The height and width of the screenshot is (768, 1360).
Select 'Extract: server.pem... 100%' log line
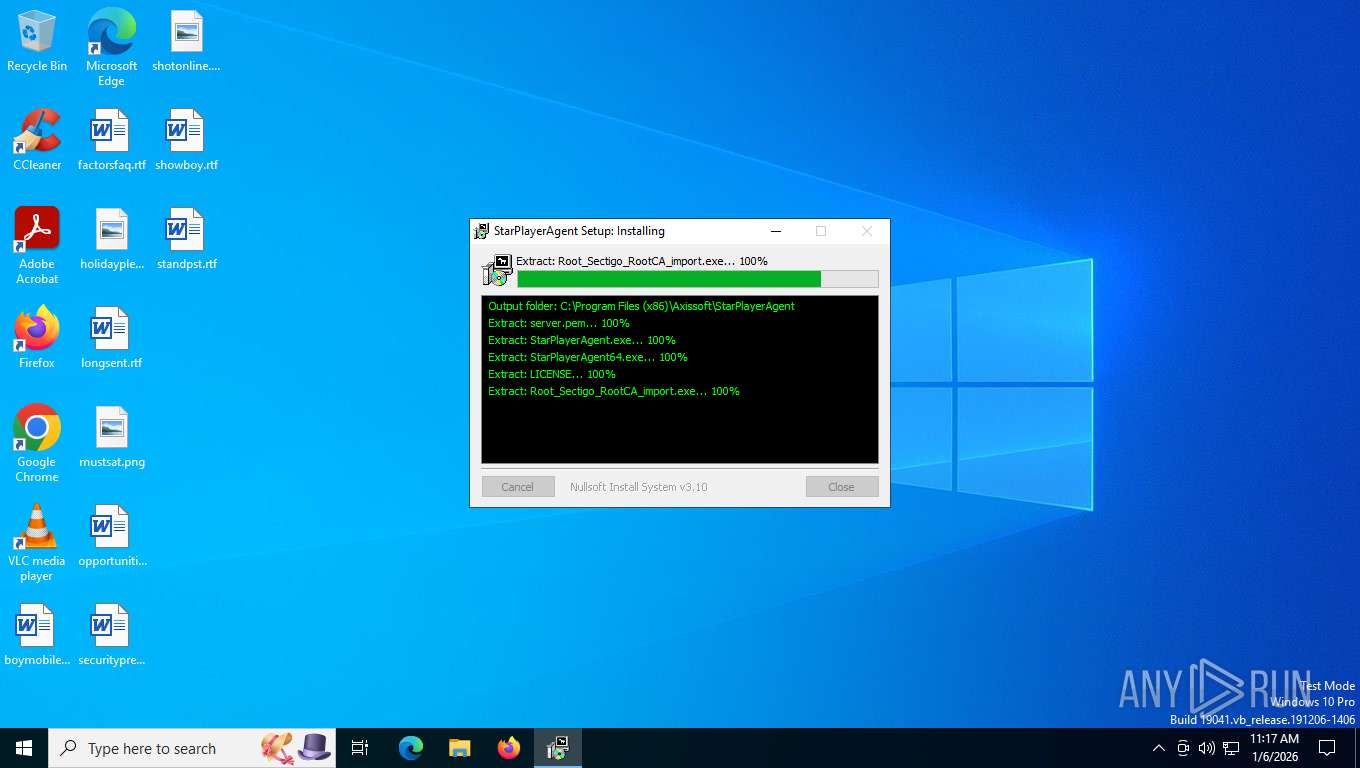coord(559,323)
